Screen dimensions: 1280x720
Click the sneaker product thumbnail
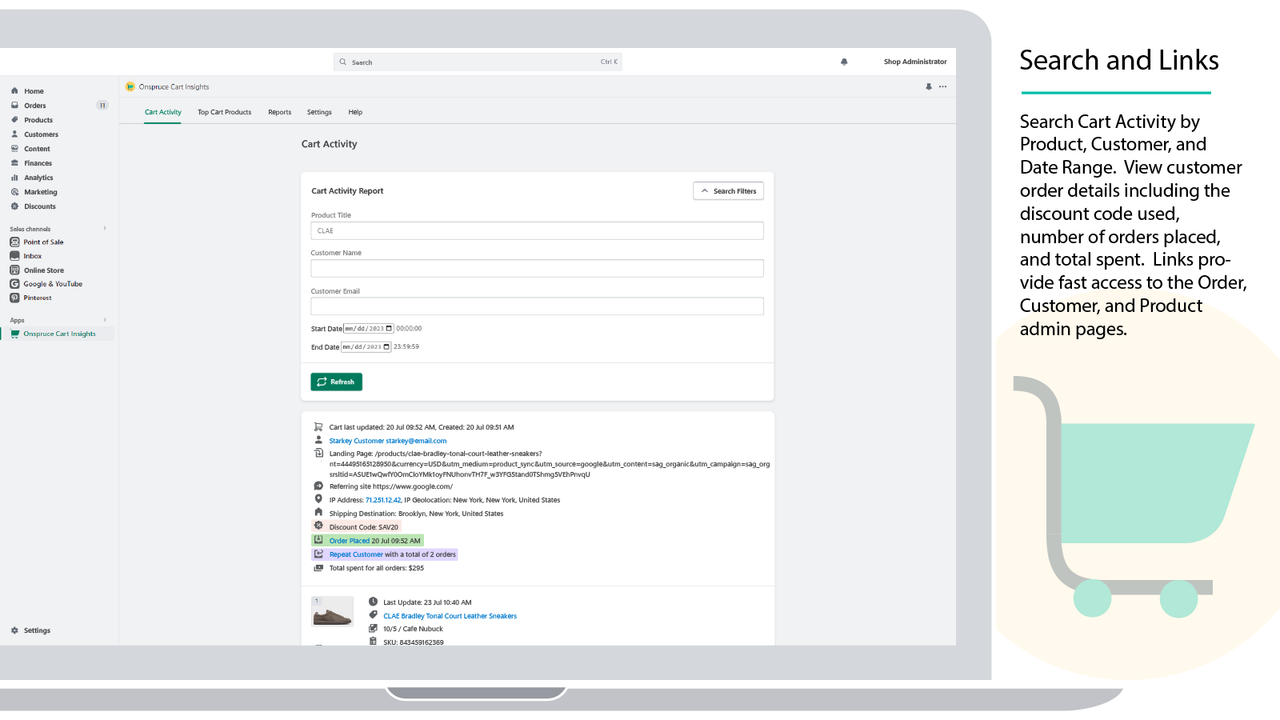332,612
